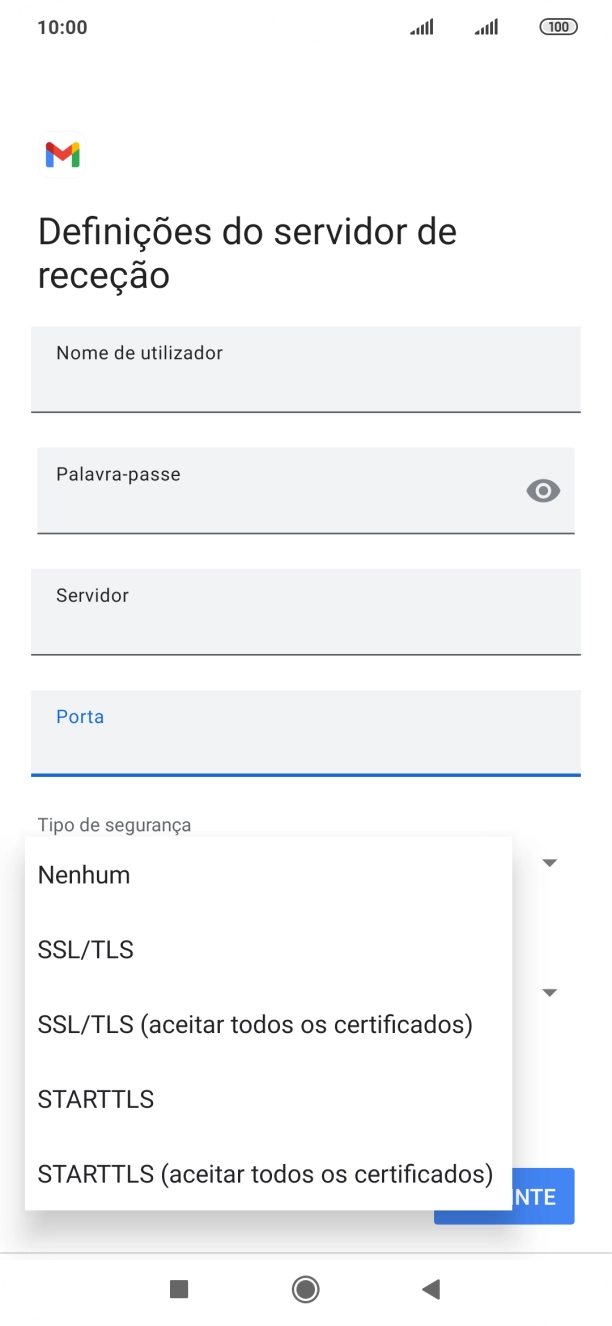Open the Tipo de segurança dropdown arrow
612x1326 pixels.
(x=549, y=861)
